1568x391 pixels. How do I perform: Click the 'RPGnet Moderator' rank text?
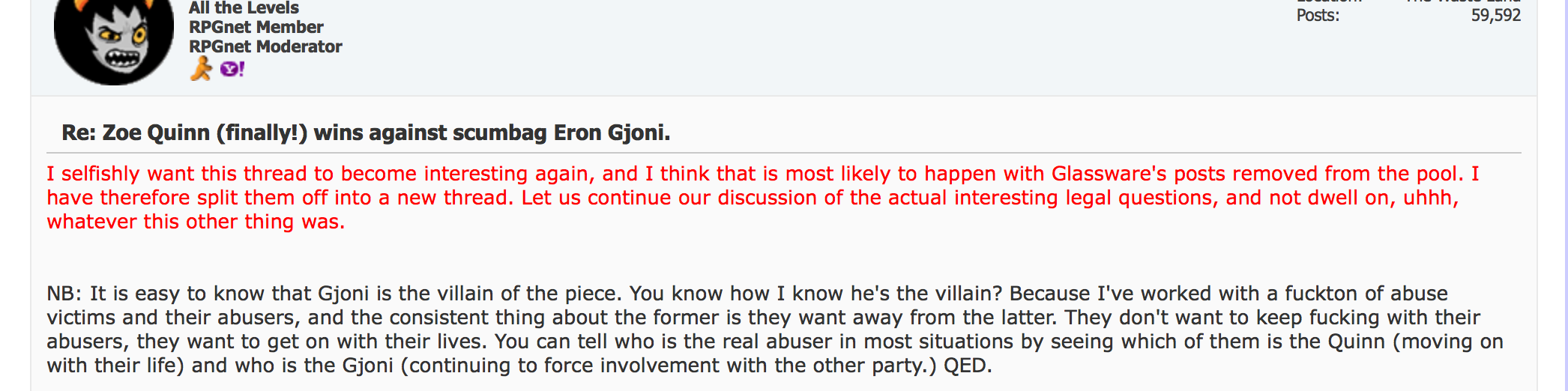tap(265, 46)
